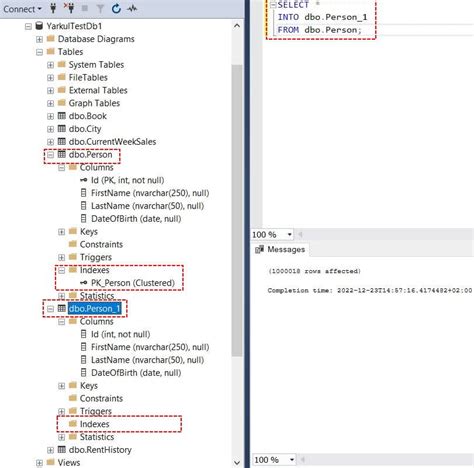Expand the dbo.CurrentWeekSales table
Viewport: 474px width, 468px height.
pyautogui.click(x=50, y=142)
